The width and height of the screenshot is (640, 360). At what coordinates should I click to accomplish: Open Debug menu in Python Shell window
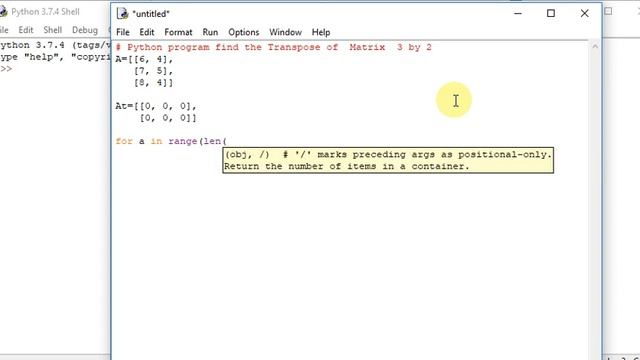(x=85, y=30)
